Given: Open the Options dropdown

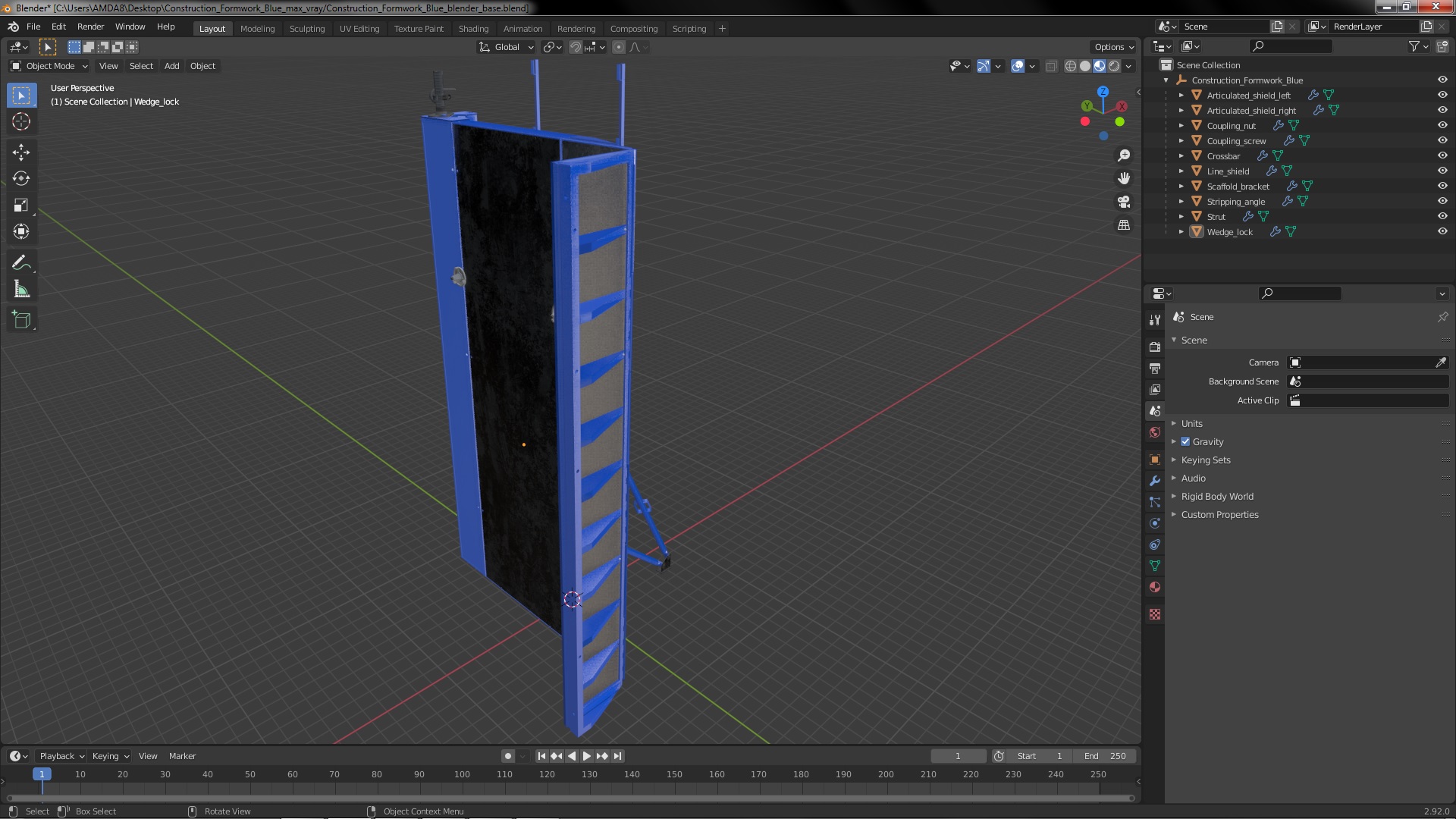Looking at the screenshot, I should point(1113,47).
